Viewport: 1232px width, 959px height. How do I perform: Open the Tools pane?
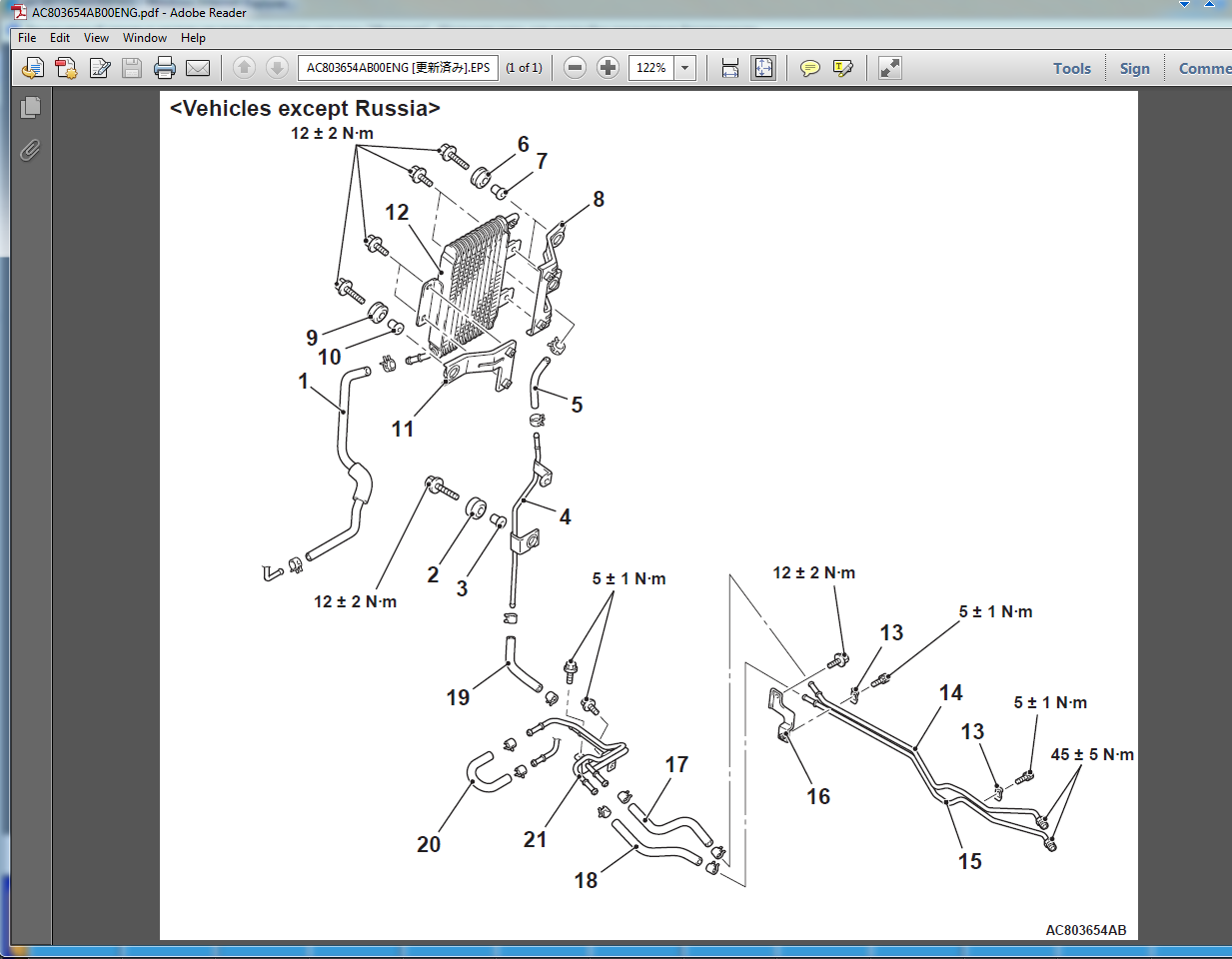[1071, 68]
